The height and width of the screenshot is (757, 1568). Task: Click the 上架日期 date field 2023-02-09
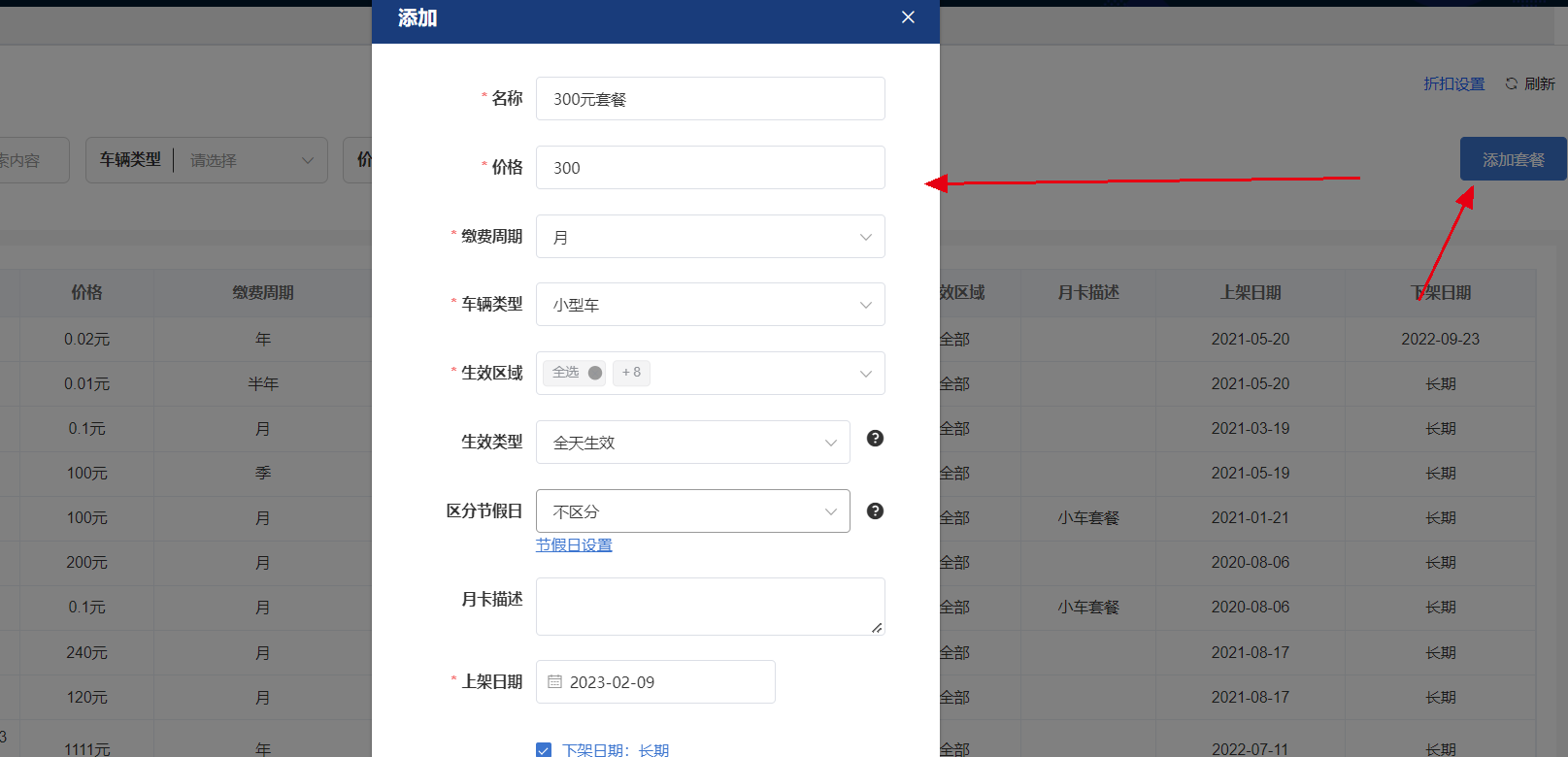point(655,682)
